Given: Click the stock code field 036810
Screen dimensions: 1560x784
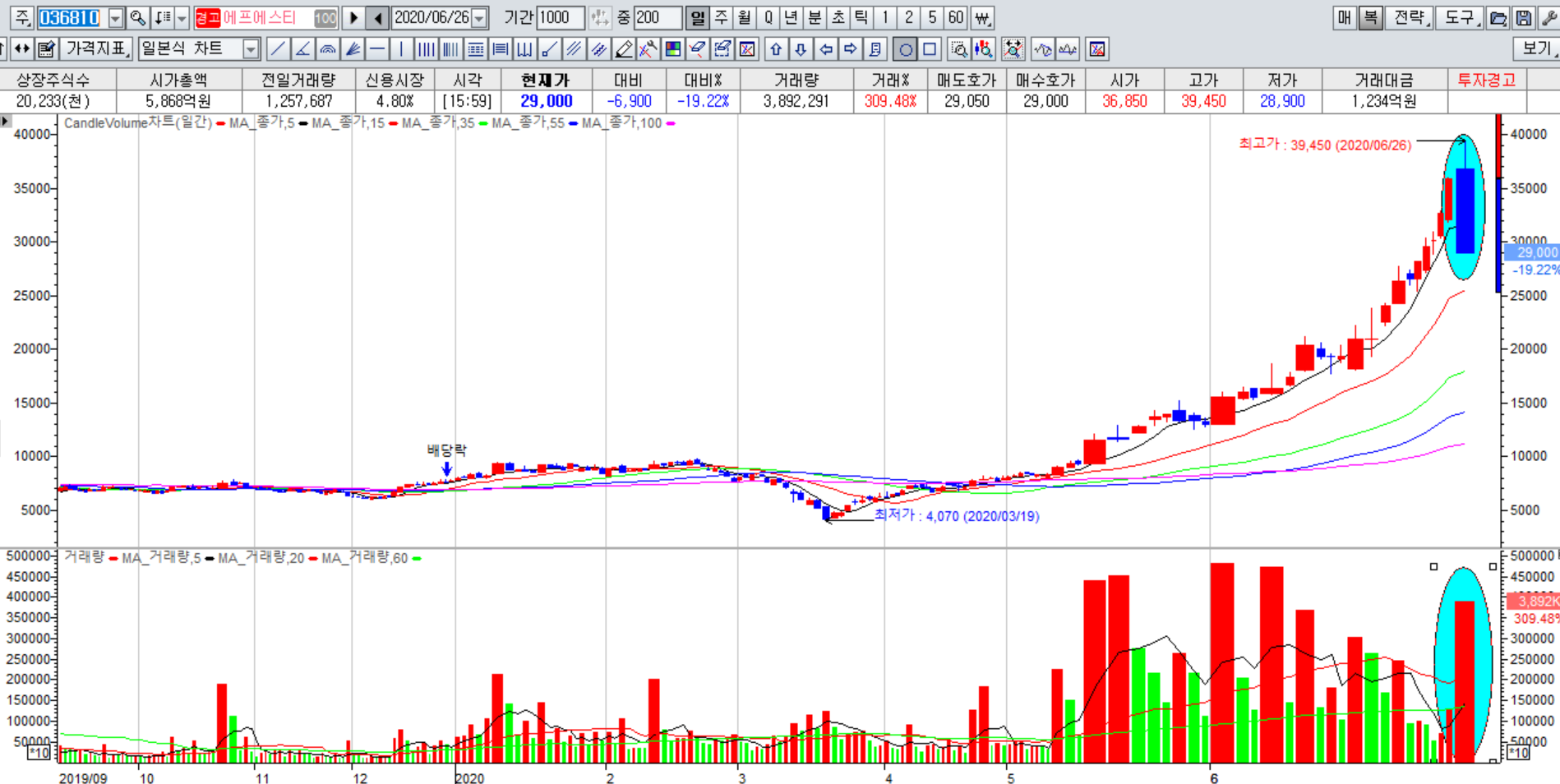Looking at the screenshot, I should [x=72, y=18].
